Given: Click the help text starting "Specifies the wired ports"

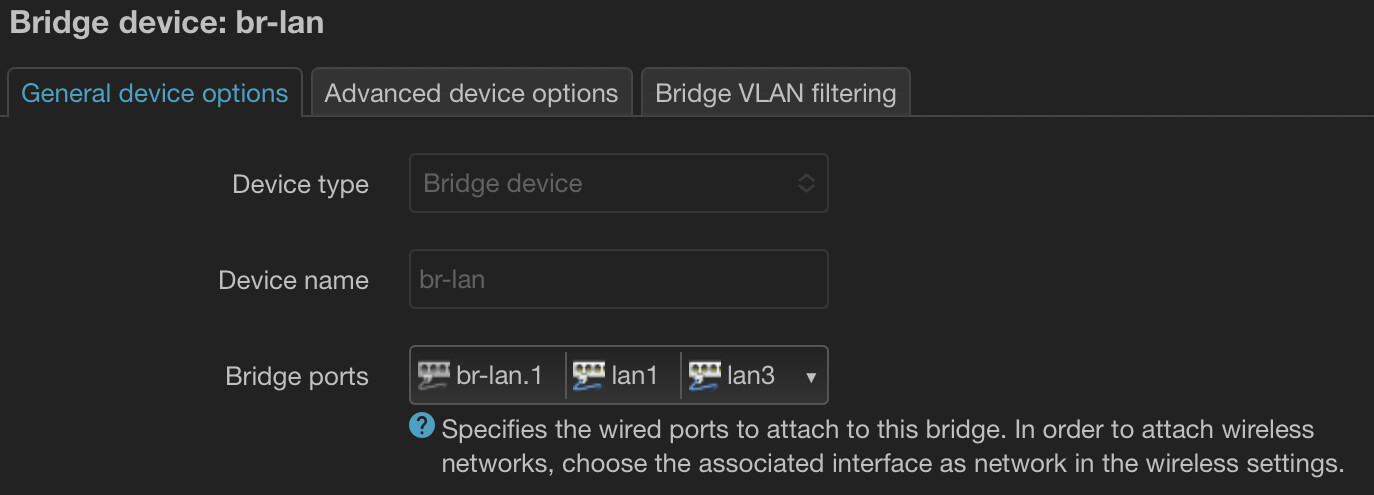Looking at the screenshot, I should pos(877,430).
